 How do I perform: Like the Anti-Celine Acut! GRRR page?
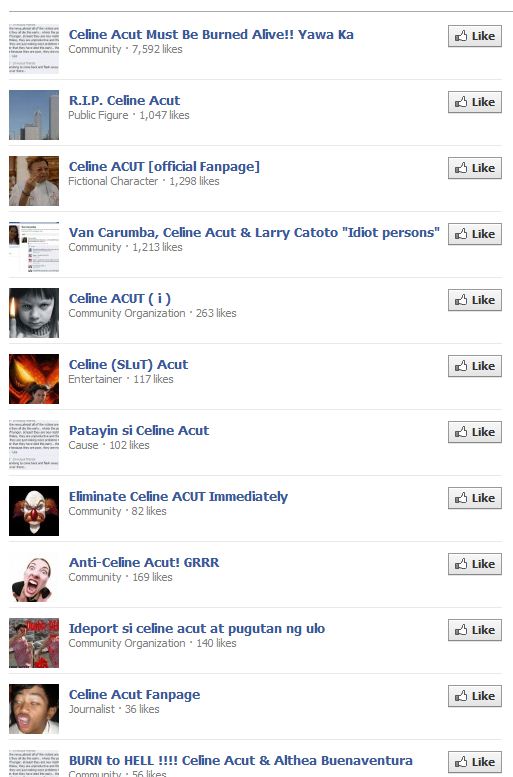(x=474, y=564)
